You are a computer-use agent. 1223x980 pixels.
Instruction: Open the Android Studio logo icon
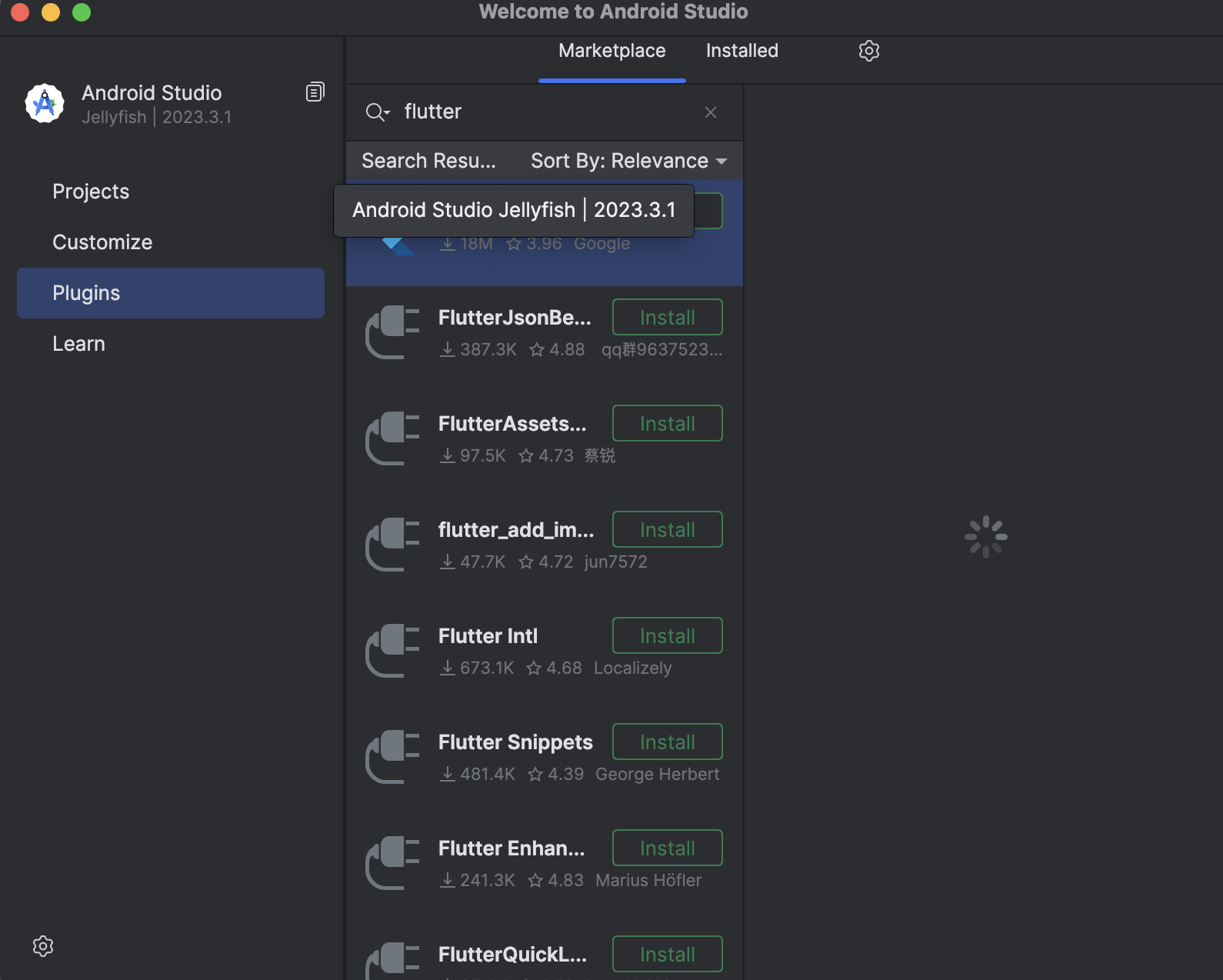pyautogui.click(x=45, y=103)
